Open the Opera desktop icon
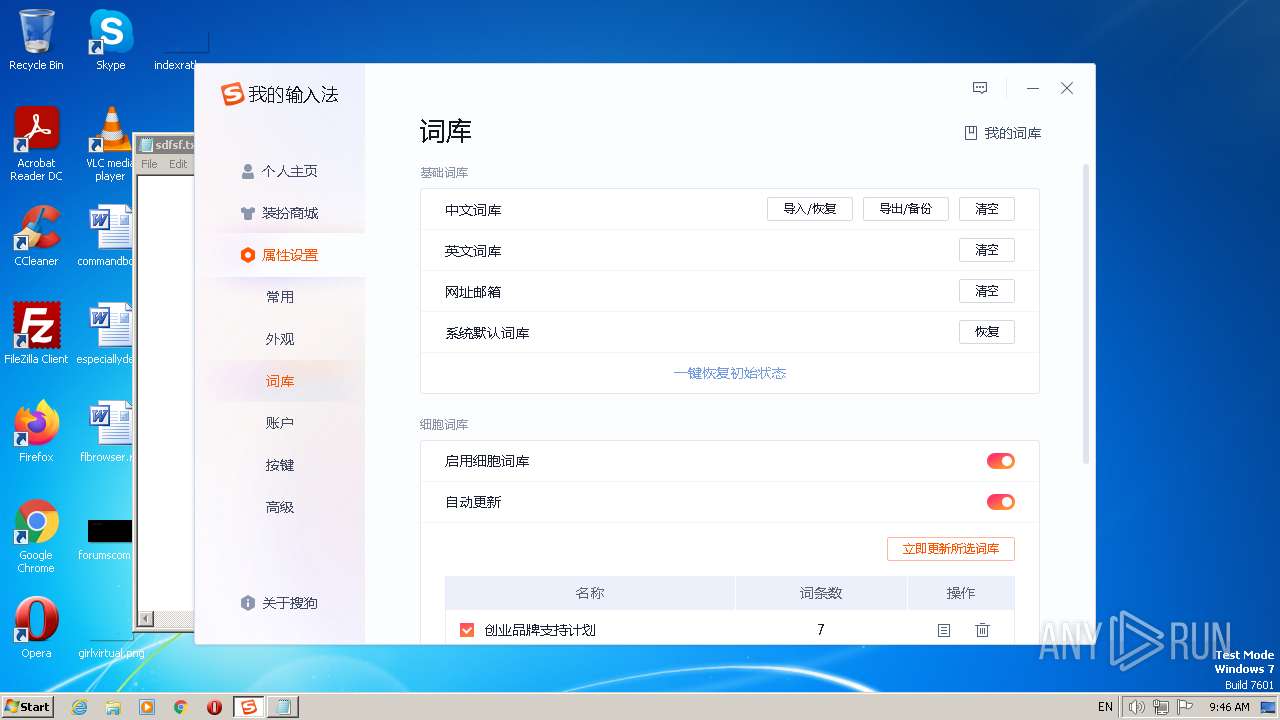Screen dimensions: 1280x720 (36, 628)
